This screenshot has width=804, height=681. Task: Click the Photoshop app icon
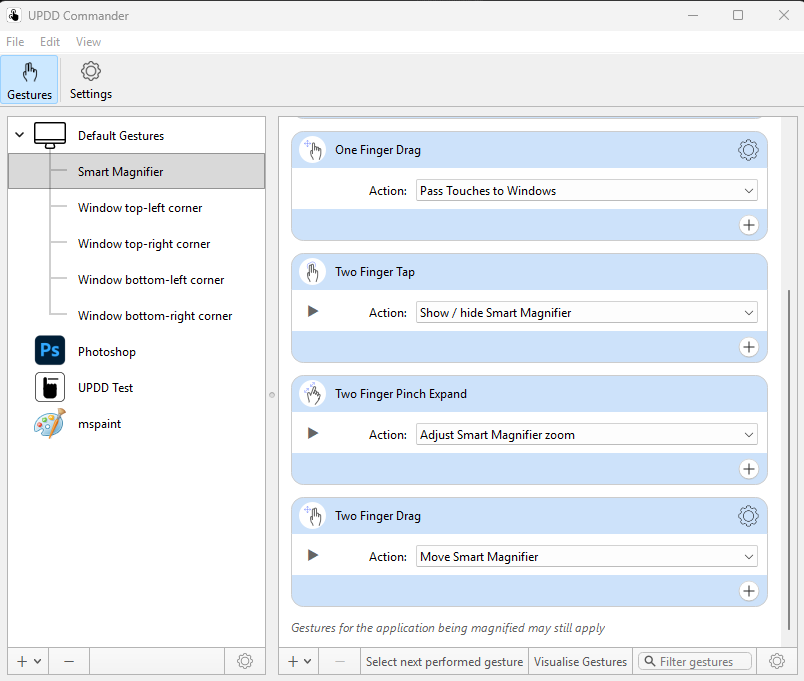(x=50, y=350)
